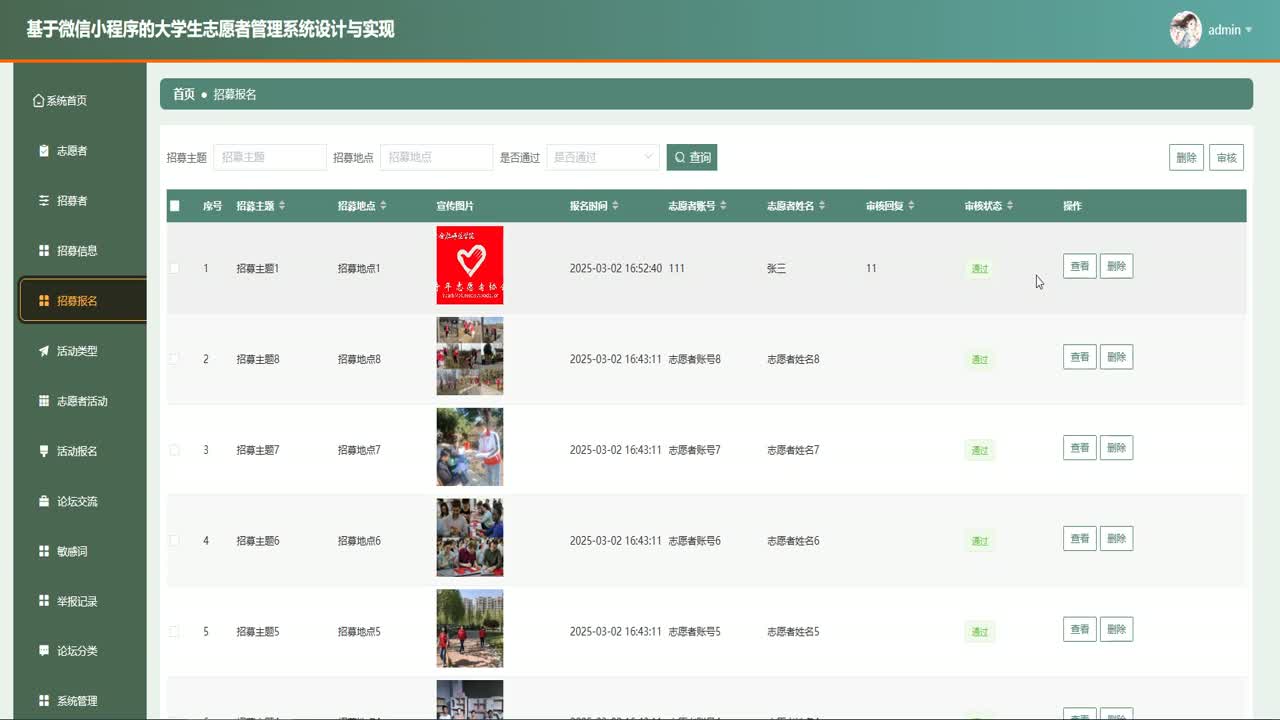Open the 是否通过 dropdown filter
The height and width of the screenshot is (720, 1280).
pos(603,157)
